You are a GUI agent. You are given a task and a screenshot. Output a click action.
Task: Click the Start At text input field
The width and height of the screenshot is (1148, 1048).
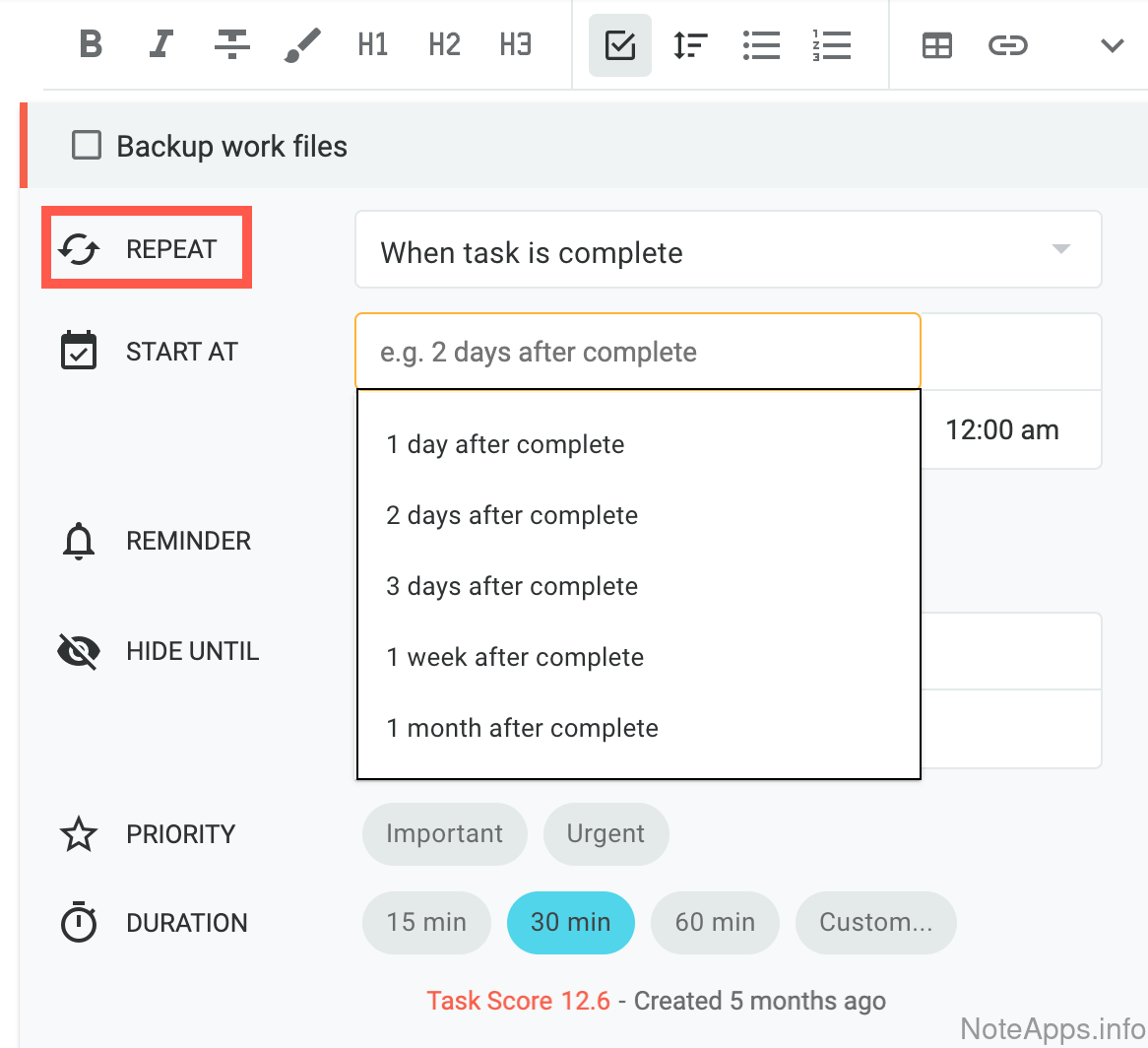coord(637,352)
